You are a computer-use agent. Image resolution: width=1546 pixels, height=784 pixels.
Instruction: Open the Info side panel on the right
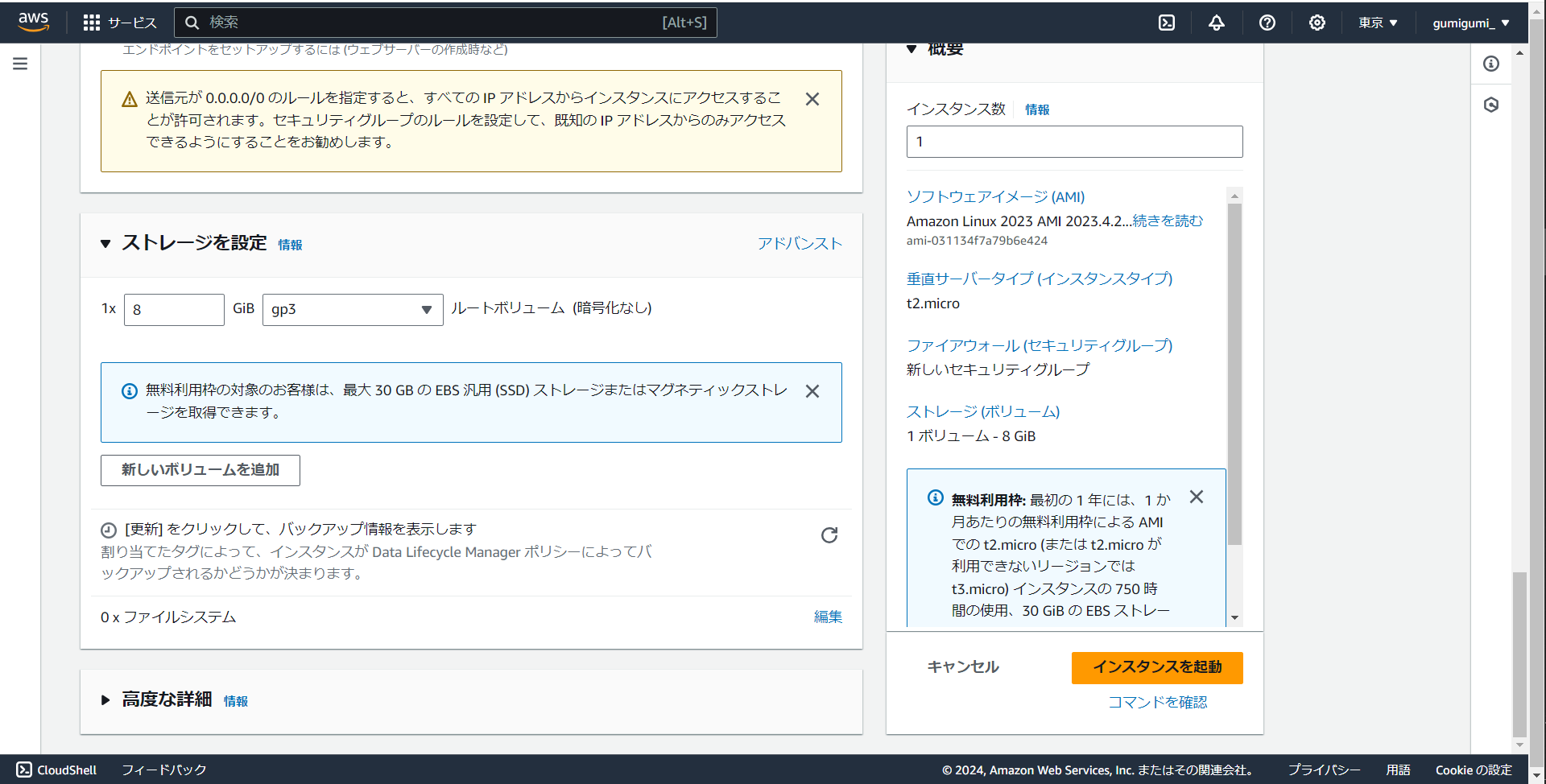[x=1492, y=64]
